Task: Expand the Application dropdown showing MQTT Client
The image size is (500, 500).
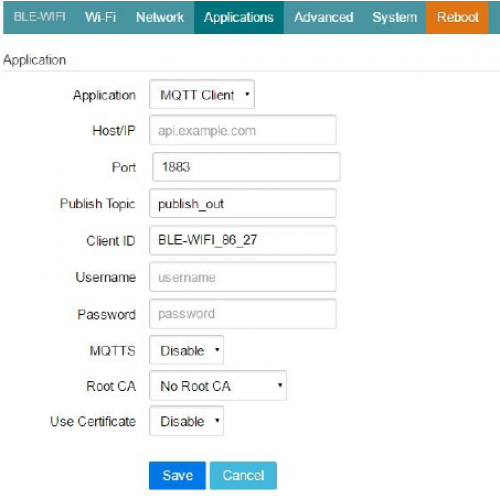Action: click(202, 94)
